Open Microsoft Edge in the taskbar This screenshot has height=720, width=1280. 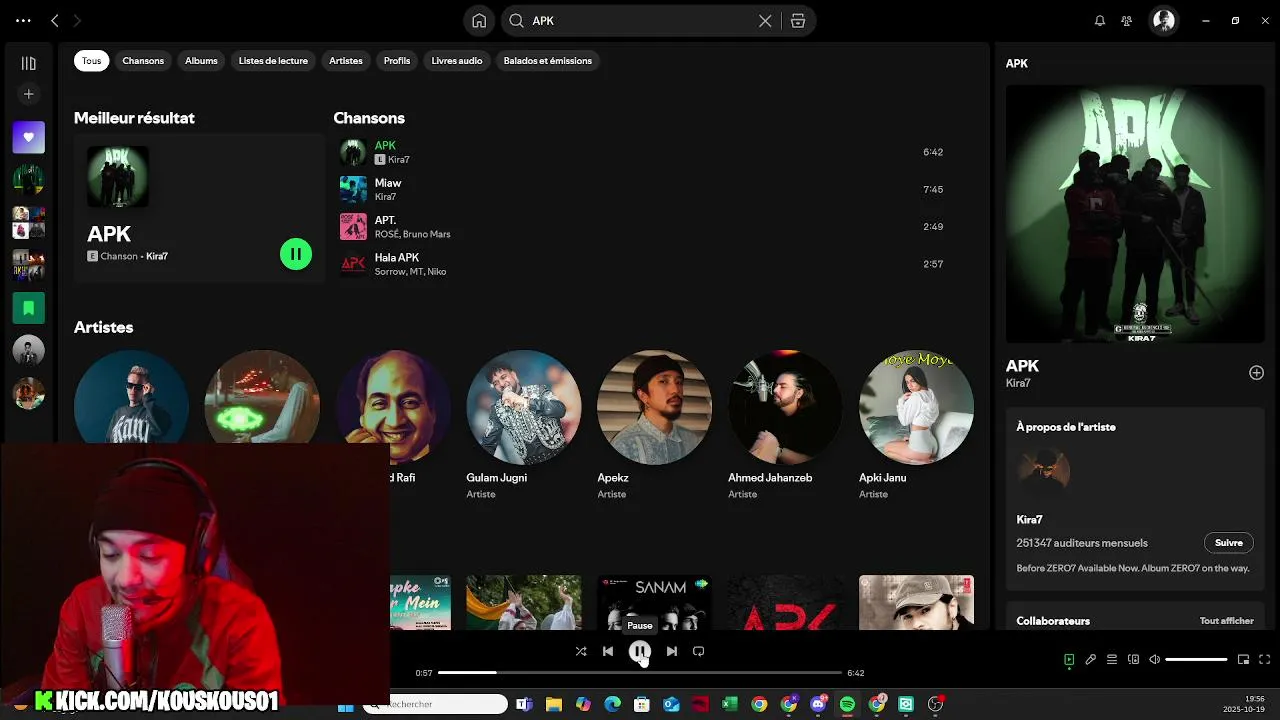[613, 705]
